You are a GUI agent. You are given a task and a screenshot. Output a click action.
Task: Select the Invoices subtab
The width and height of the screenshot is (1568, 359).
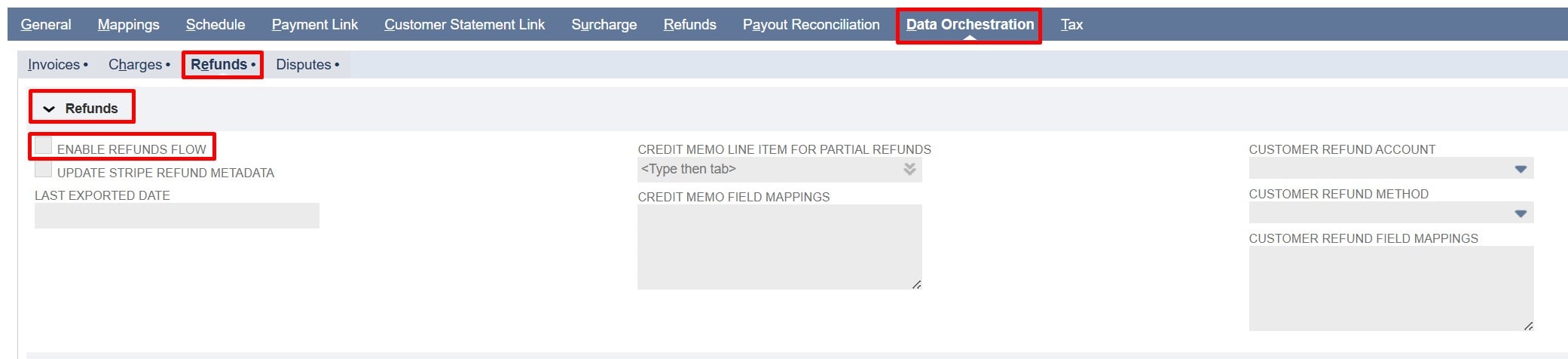point(54,65)
